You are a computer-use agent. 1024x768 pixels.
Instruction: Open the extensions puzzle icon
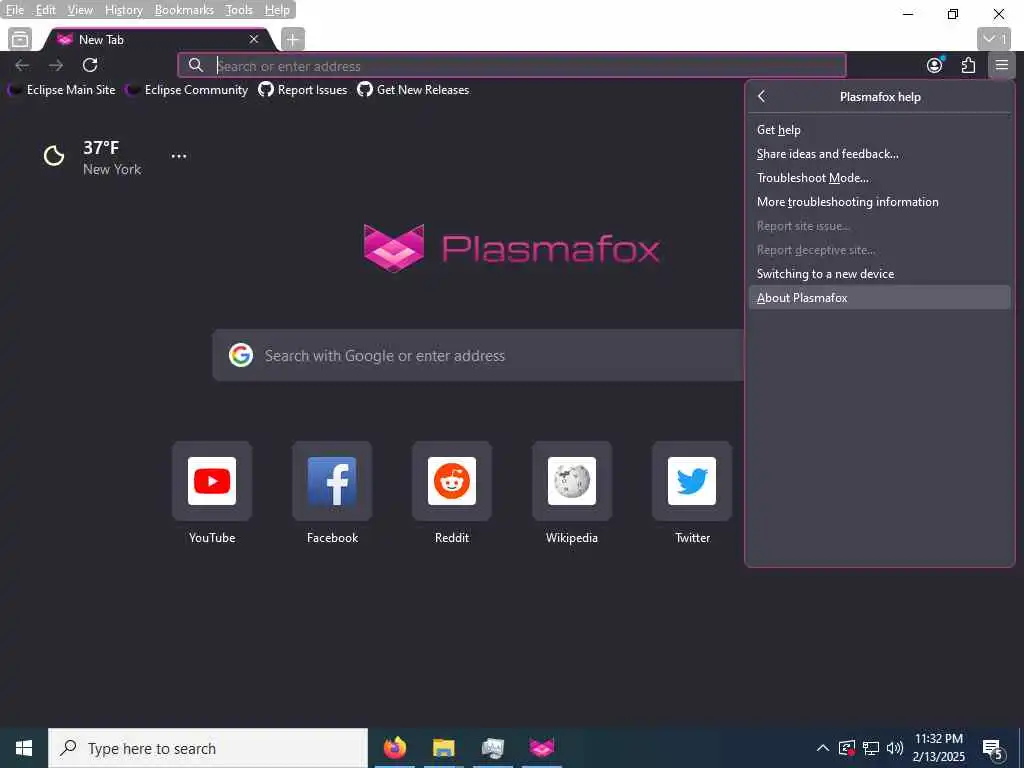(x=968, y=65)
